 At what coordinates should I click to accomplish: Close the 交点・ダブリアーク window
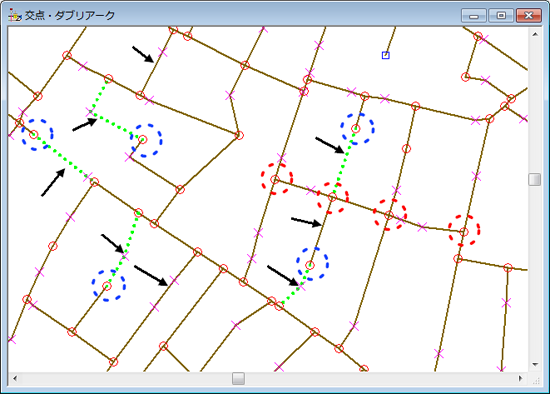[529, 16]
